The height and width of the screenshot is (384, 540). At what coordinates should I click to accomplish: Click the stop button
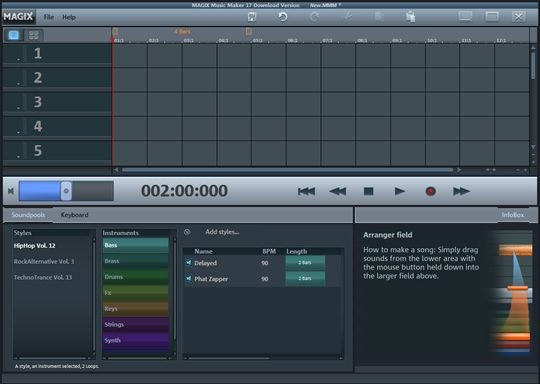368,191
